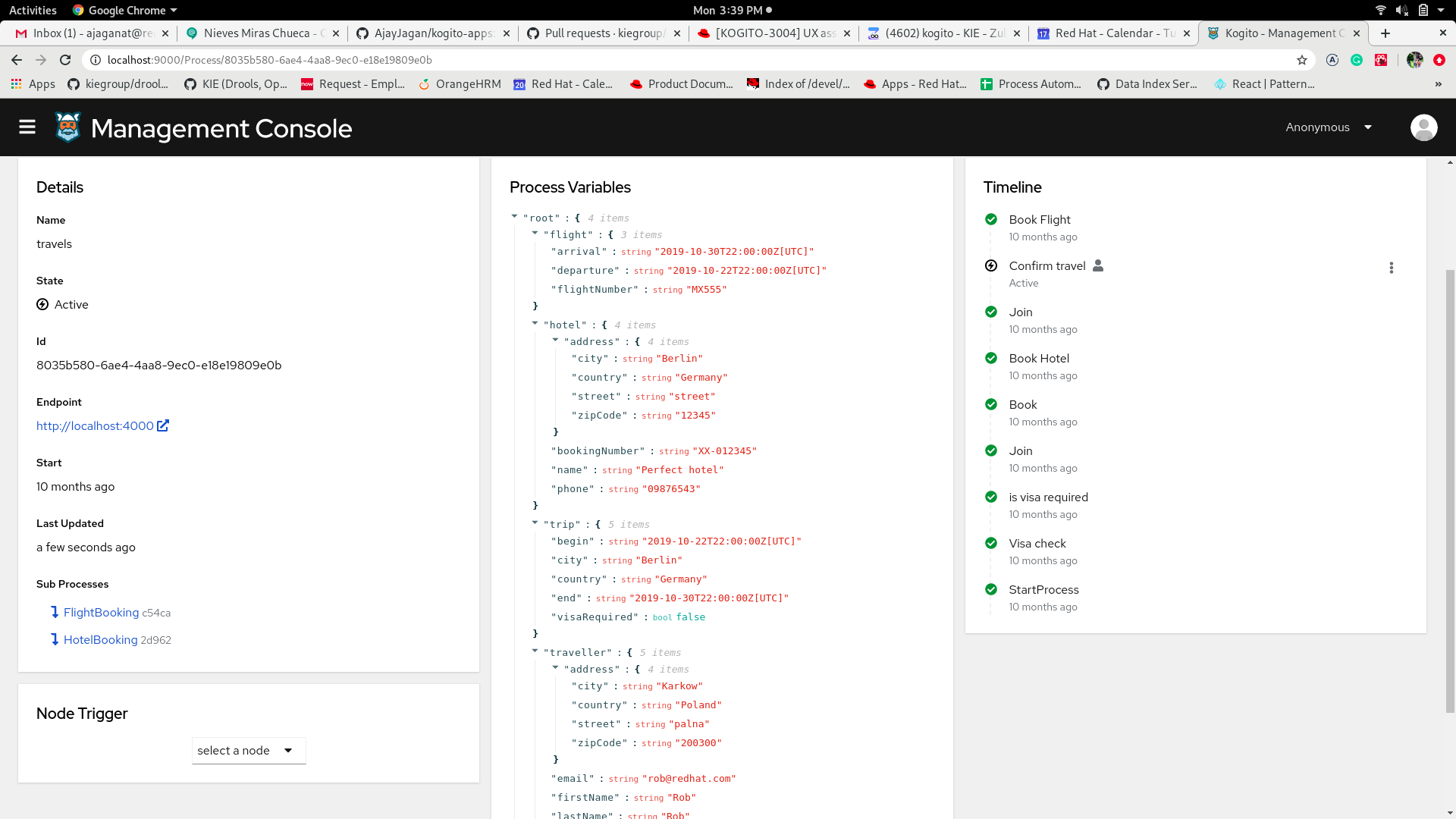Open the FlightBooking sub process link
Viewport: 1456px width, 819px height.
click(x=101, y=613)
